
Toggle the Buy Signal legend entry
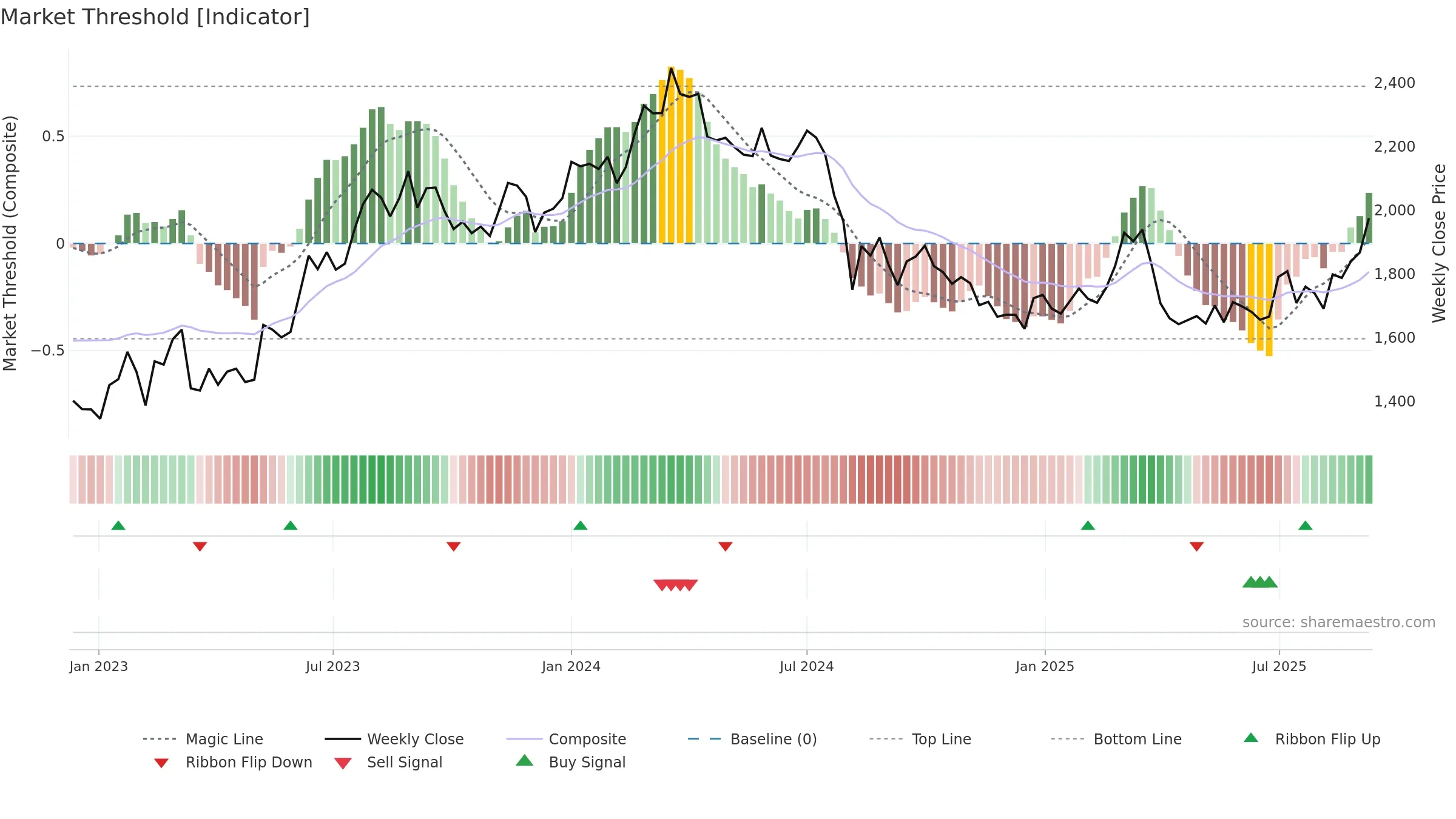[x=570, y=762]
